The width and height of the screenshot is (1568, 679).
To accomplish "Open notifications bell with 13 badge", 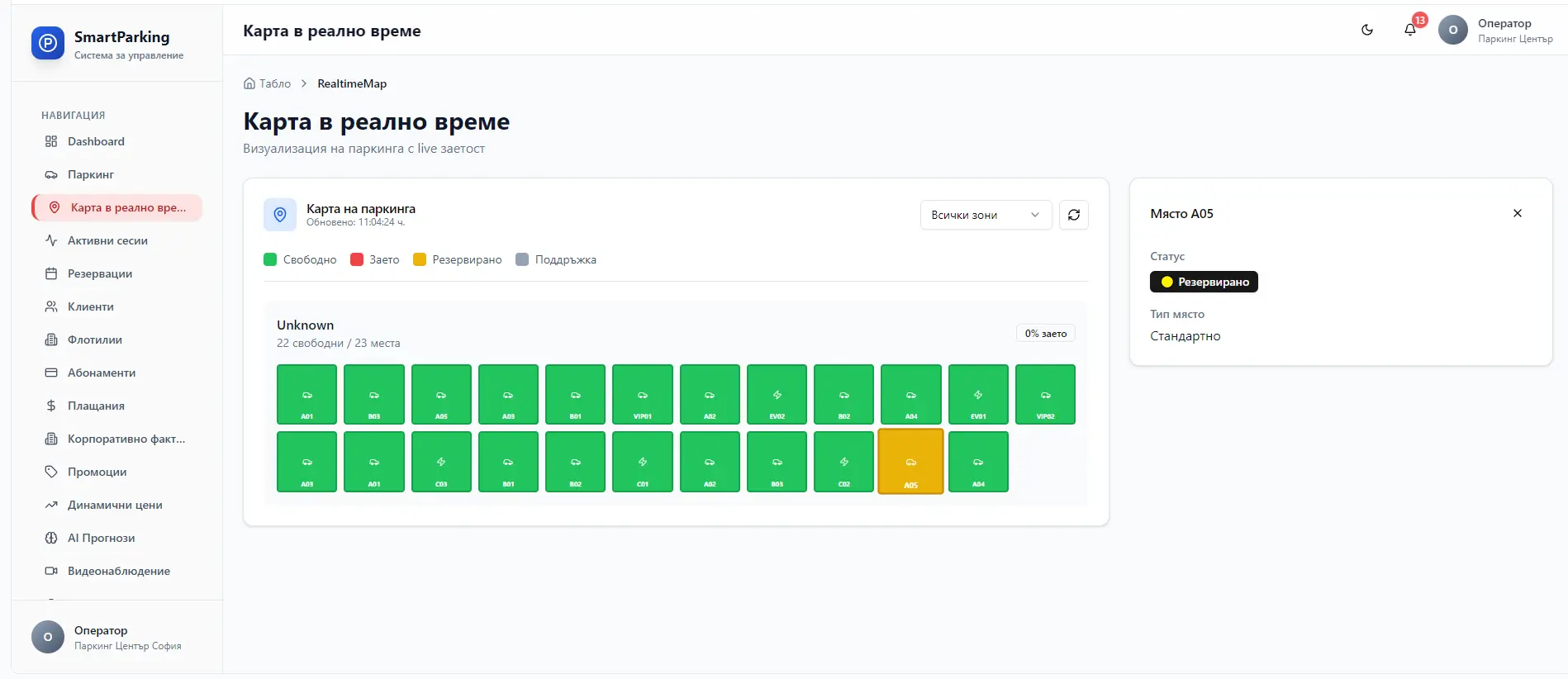I will coord(1411,30).
